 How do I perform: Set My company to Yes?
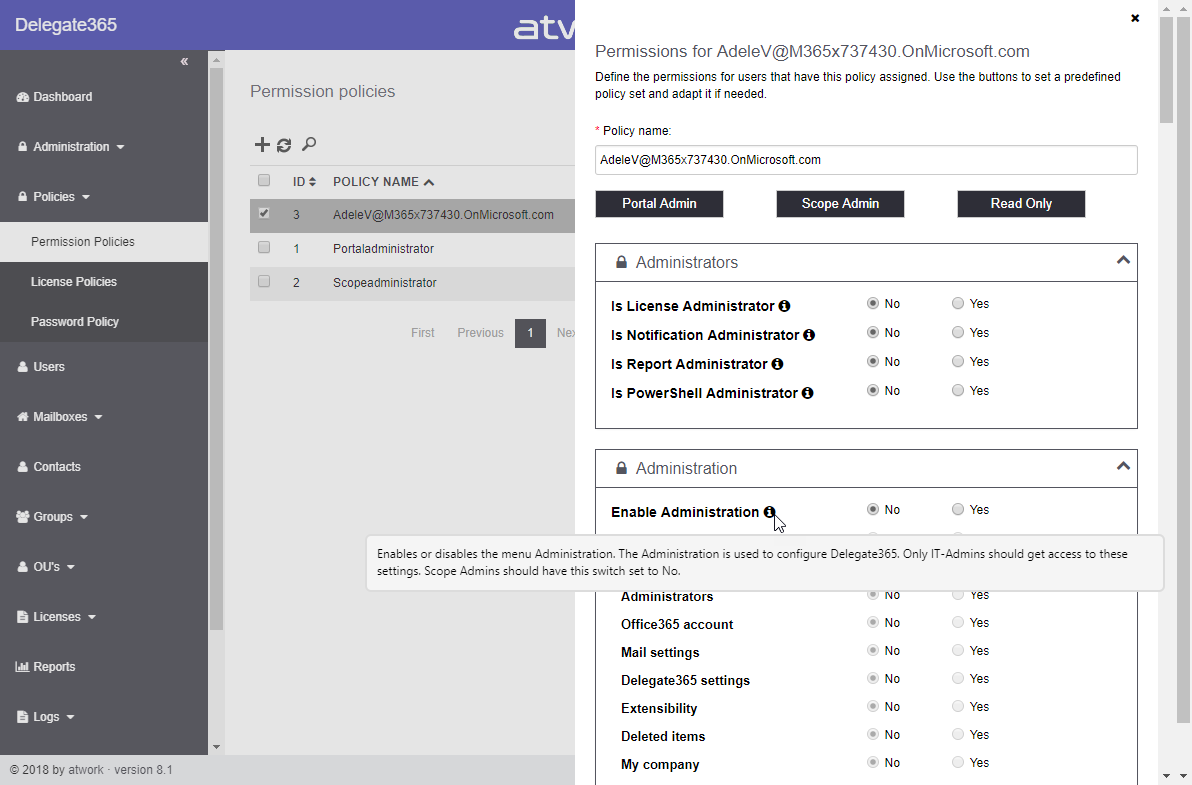958,762
